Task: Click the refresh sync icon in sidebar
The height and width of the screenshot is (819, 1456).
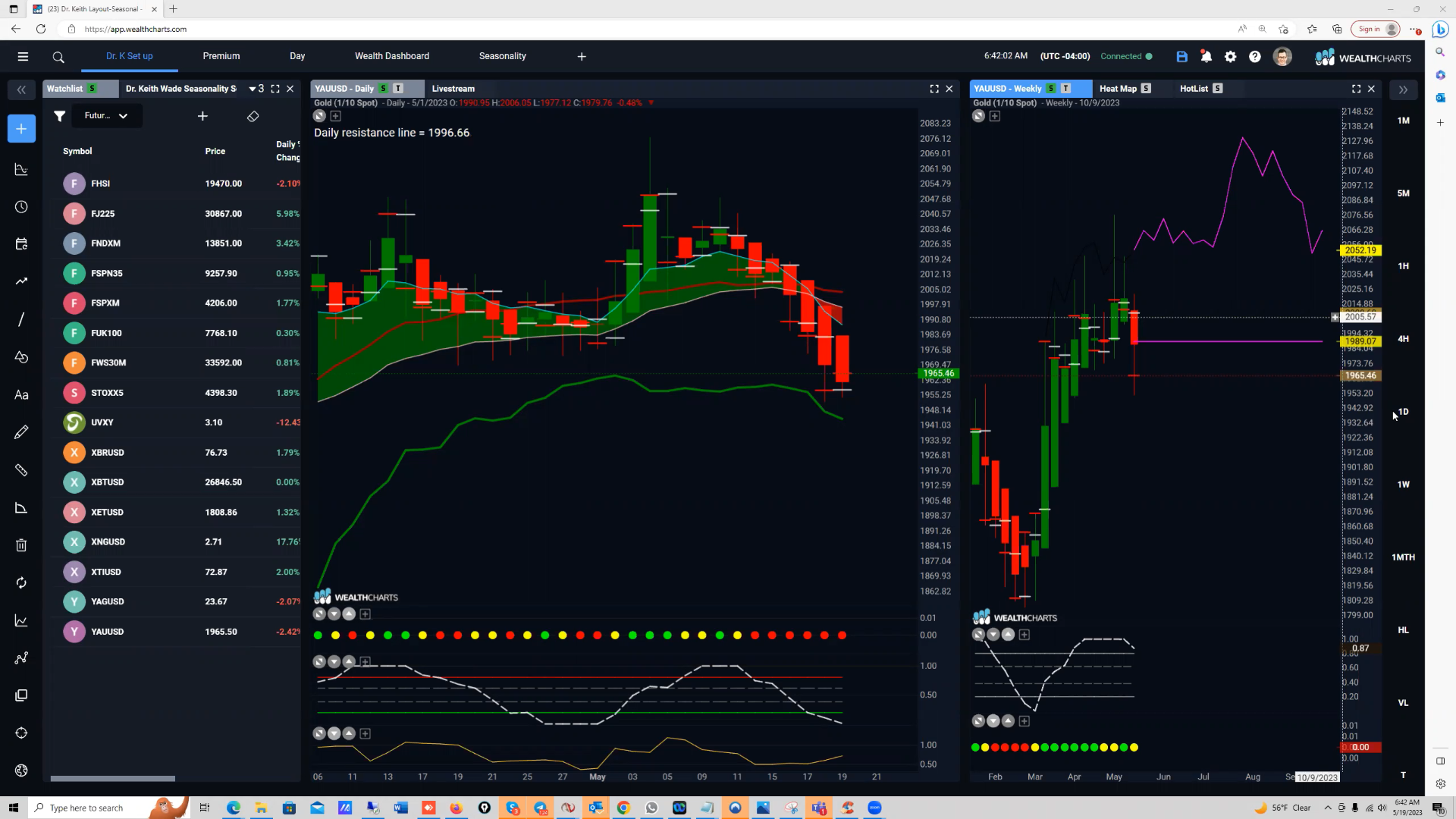Action: 21,582
